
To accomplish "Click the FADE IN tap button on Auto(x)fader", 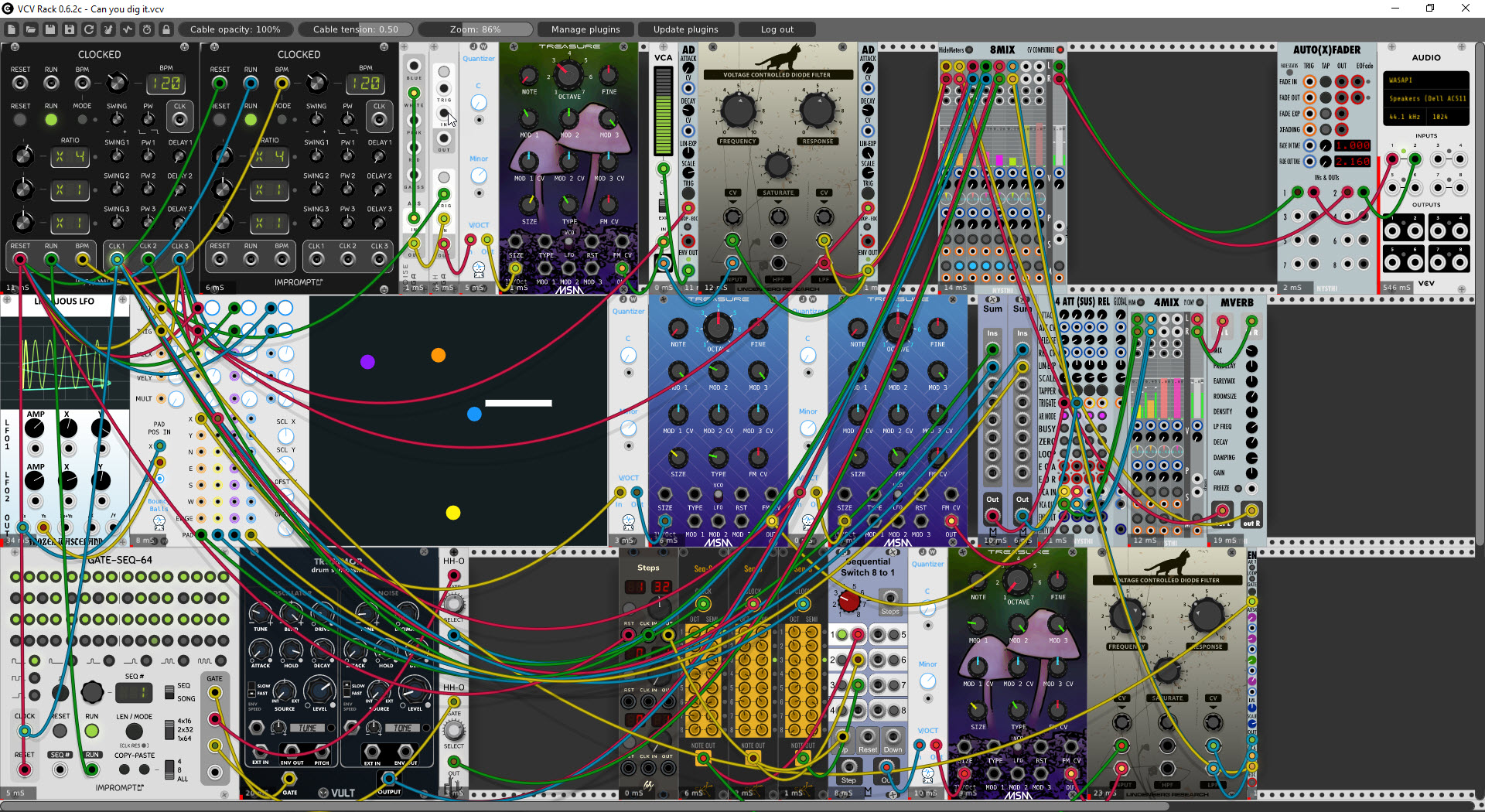I will tap(1326, 81).
